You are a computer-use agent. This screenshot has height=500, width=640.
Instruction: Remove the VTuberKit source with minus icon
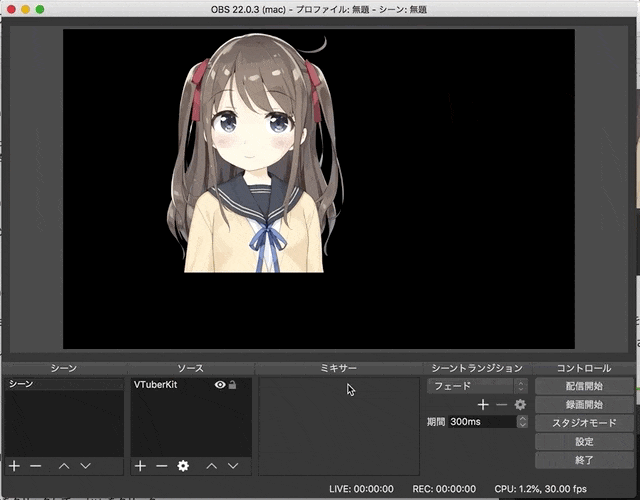click(x=162, y=466)
